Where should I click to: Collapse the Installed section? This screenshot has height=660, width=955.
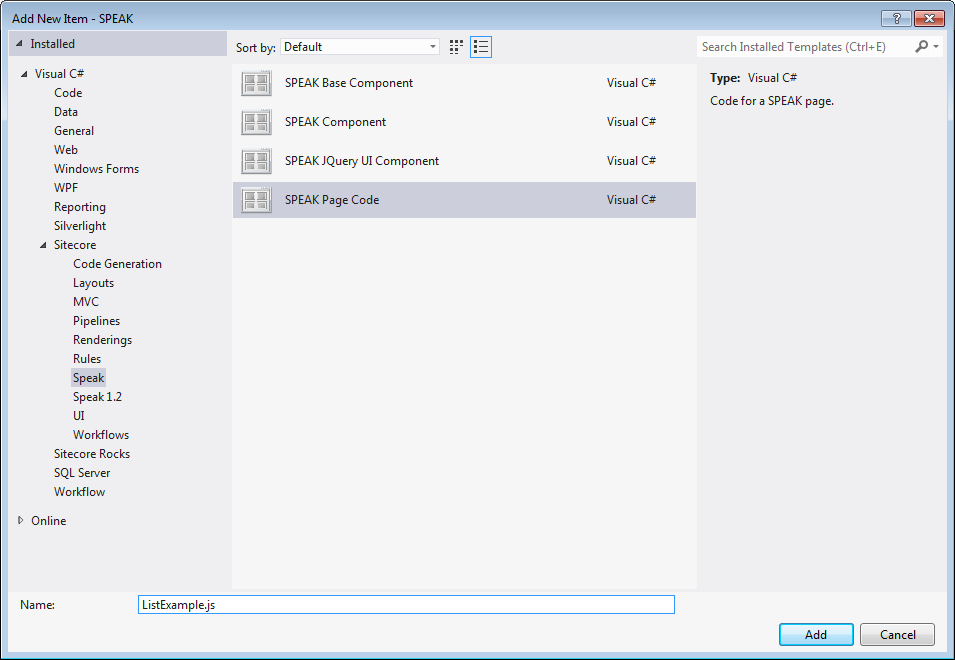[20, 44]
